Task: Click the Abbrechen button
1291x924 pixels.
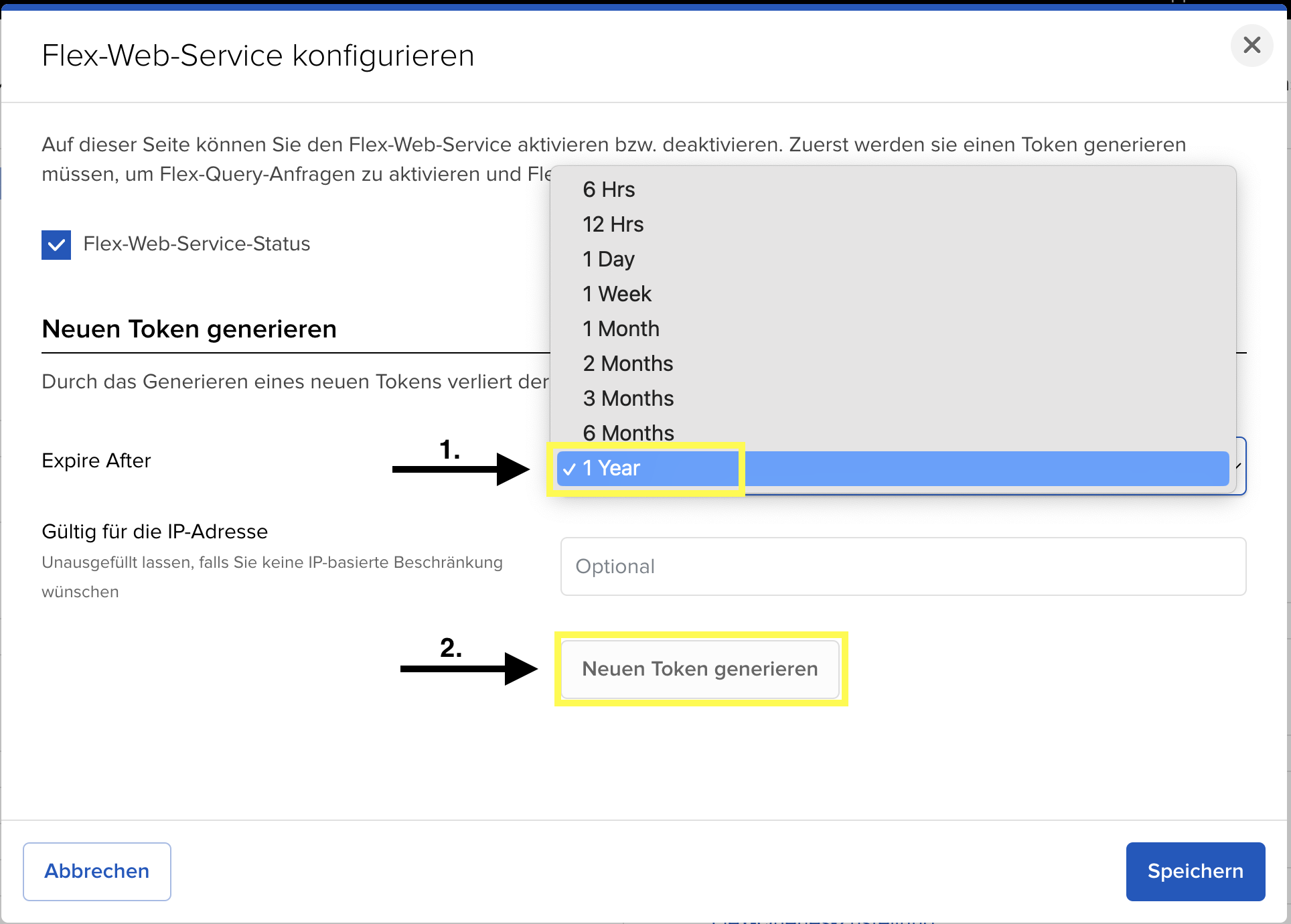Action: (97, 871)
